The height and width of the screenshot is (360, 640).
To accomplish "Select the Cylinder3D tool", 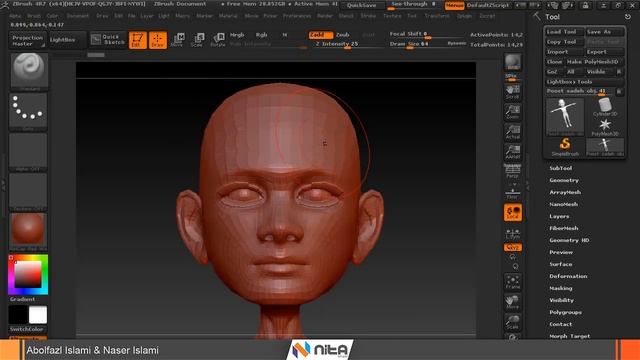I will [605, 107].
